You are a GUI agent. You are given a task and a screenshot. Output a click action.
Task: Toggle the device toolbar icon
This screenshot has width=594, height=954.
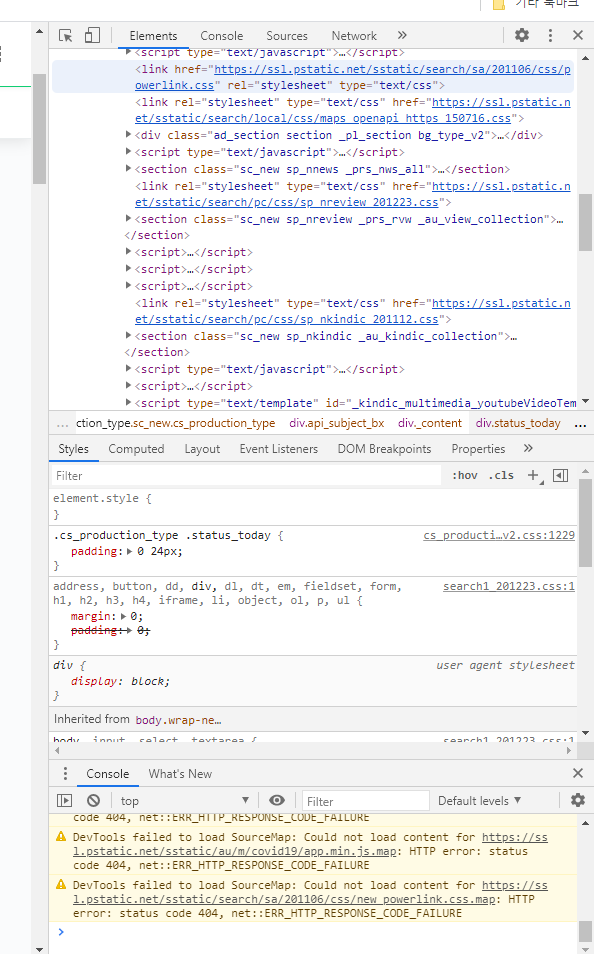pos(92,35)
